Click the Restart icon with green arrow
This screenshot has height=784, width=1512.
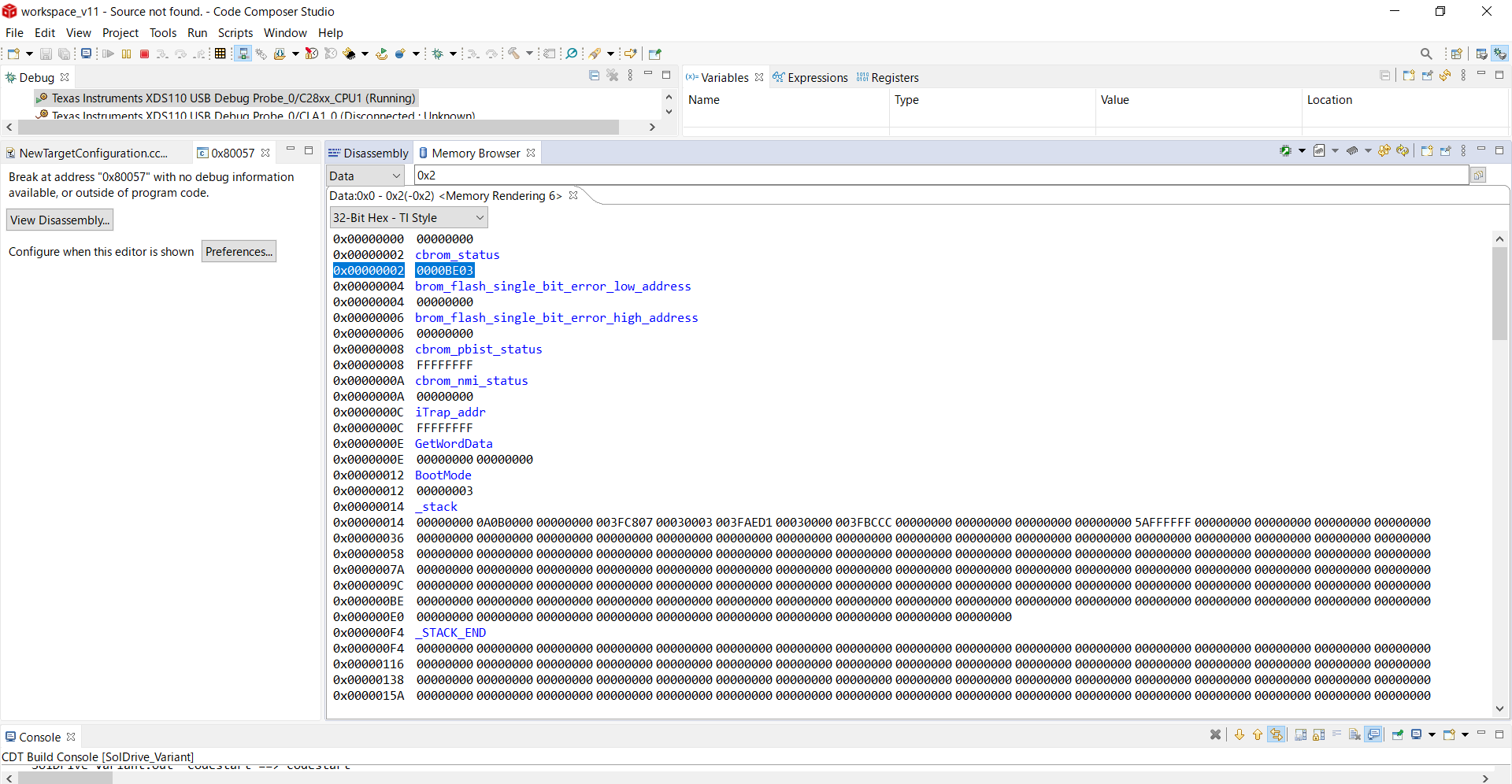pyautogui.click(x=381, y=54)
